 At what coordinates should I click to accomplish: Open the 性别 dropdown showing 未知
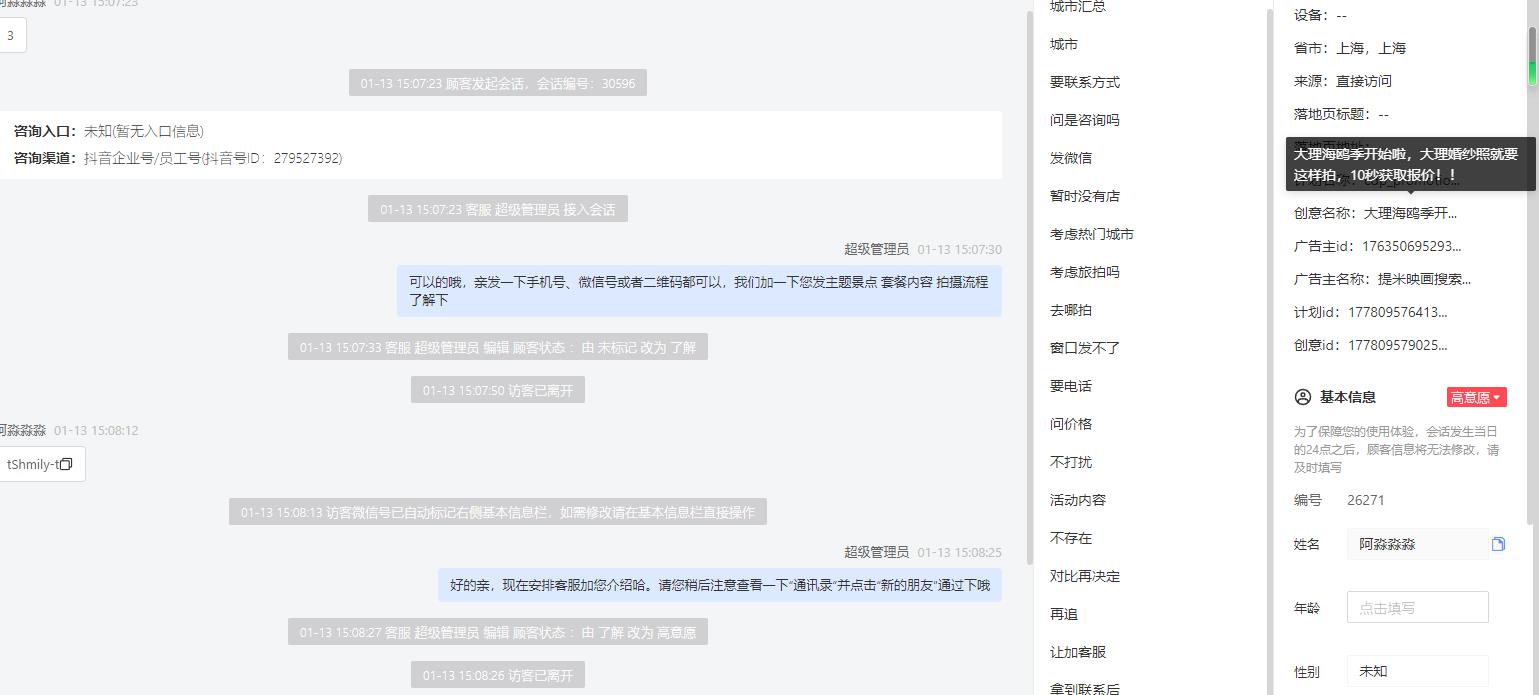(1417, 671)
